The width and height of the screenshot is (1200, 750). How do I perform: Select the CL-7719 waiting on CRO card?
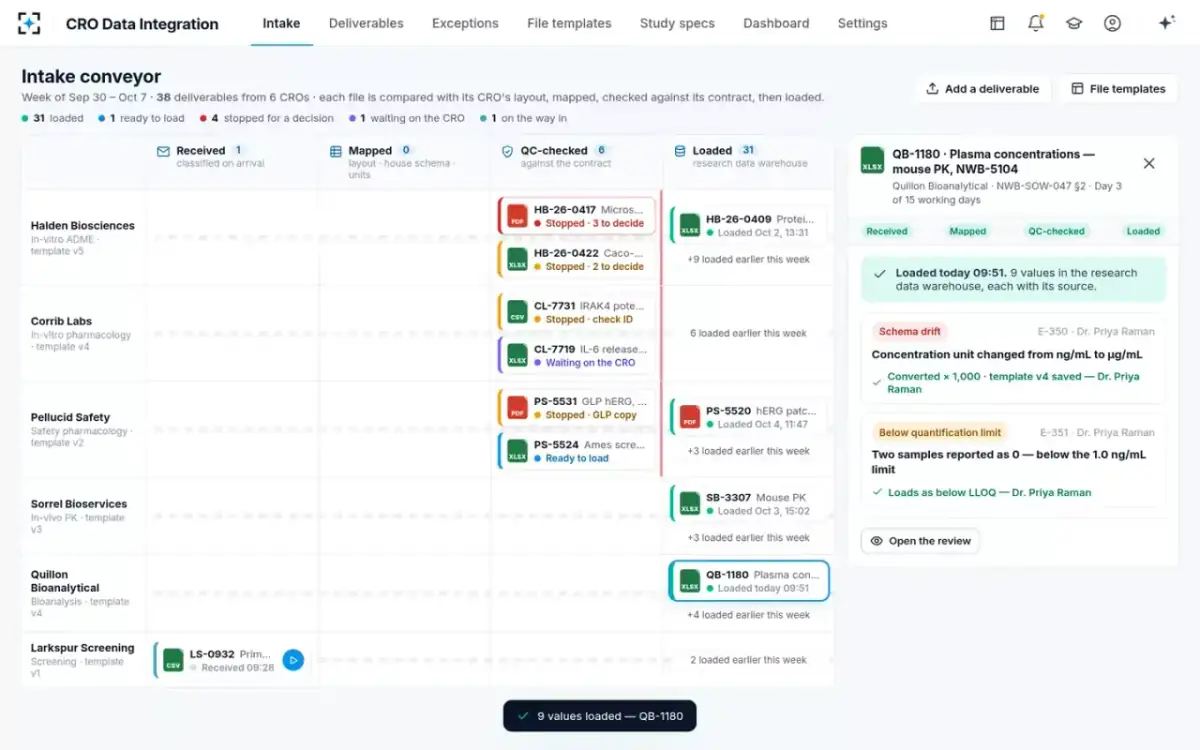(x=577, y=356)
